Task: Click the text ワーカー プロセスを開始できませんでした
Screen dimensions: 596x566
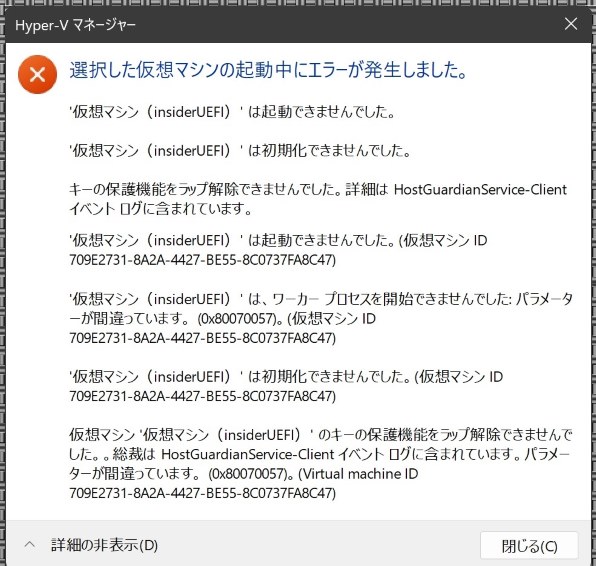Action: tap(392, 299)
